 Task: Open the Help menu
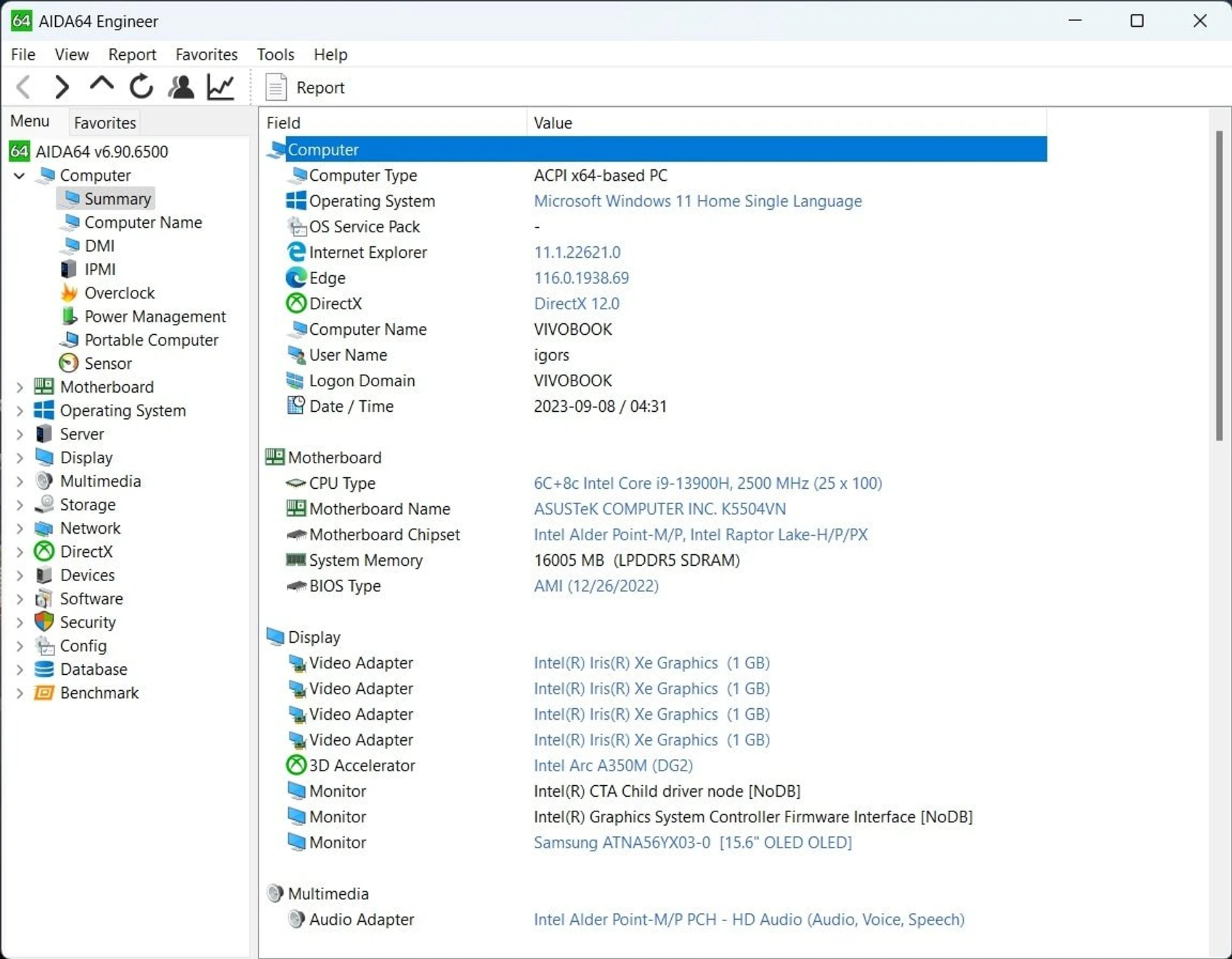(x=330, y=55)
